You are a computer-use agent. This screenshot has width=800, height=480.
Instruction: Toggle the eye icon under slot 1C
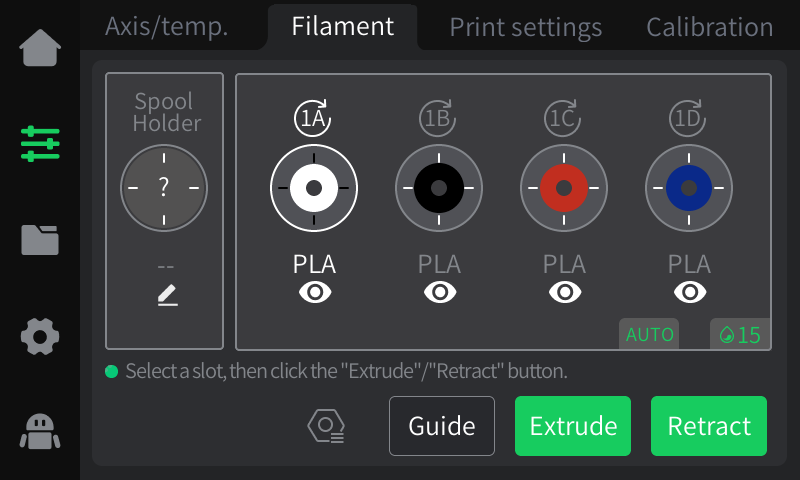click(x=564, y=292)
